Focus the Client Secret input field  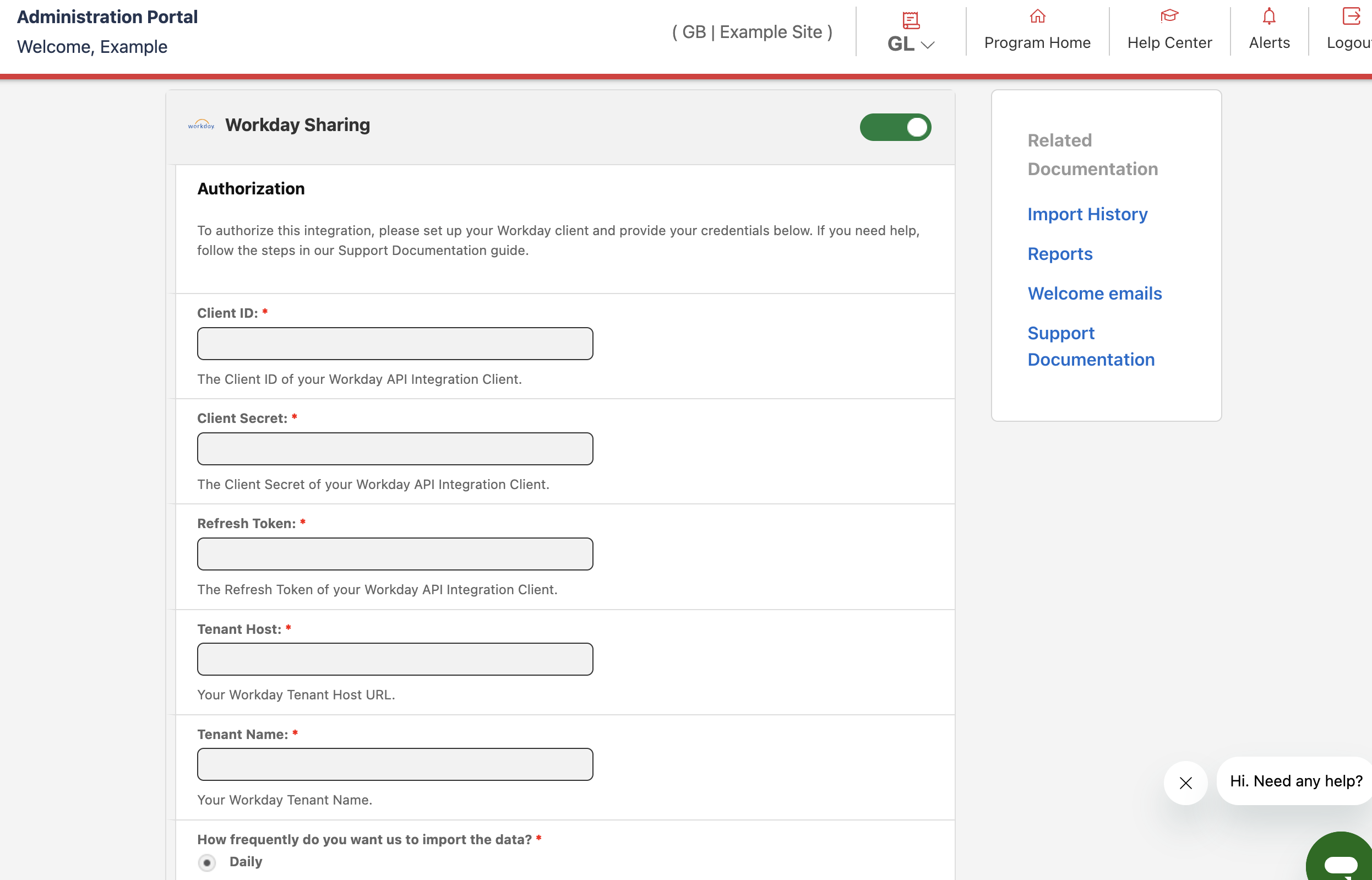[x=395, y=449]
